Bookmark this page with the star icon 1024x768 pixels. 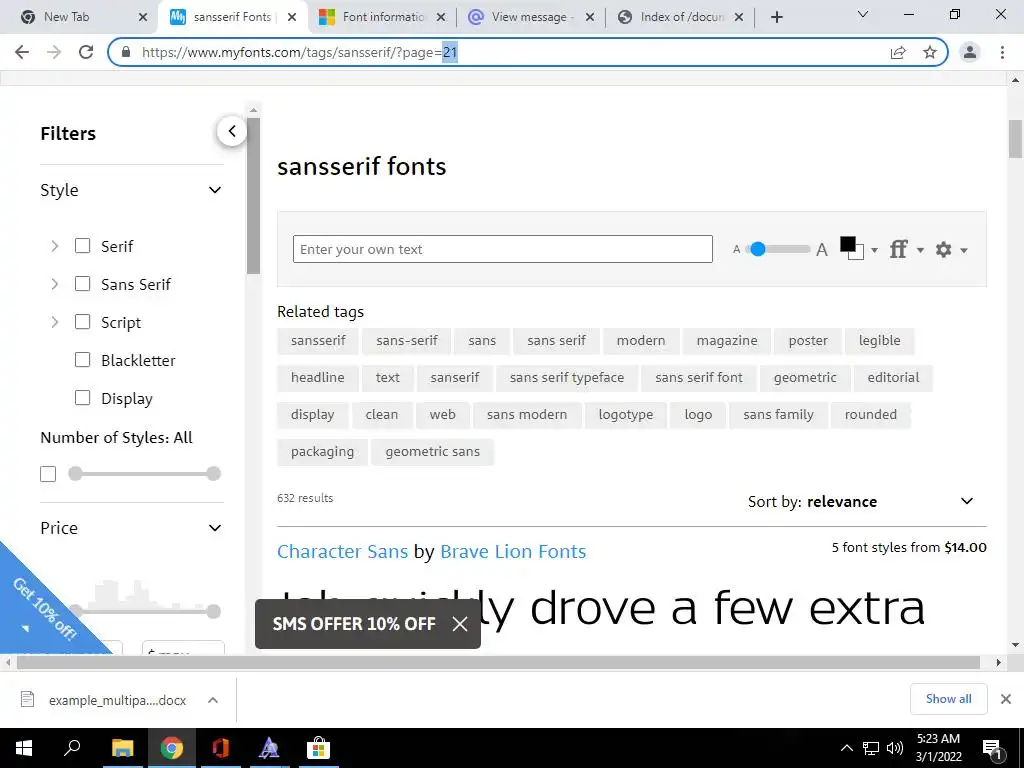point(930,52)
